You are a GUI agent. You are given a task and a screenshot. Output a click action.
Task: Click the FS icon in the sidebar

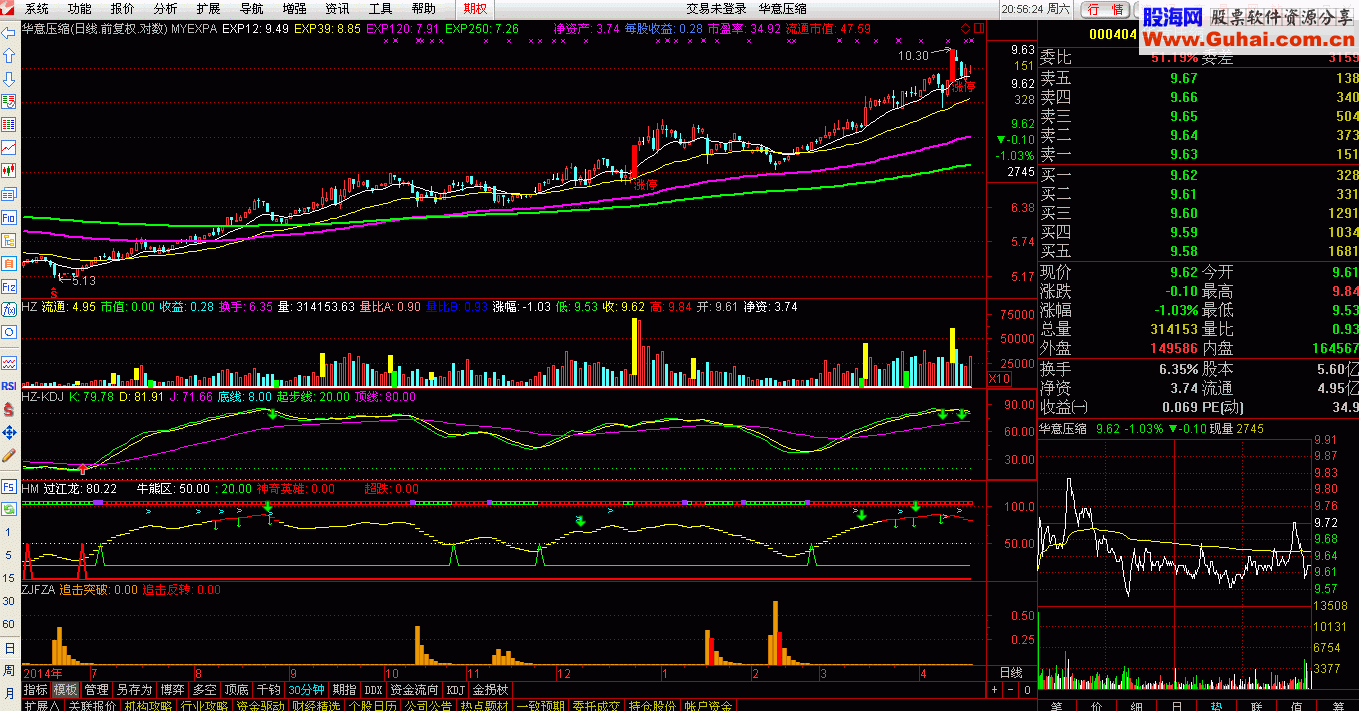point(9,487)
